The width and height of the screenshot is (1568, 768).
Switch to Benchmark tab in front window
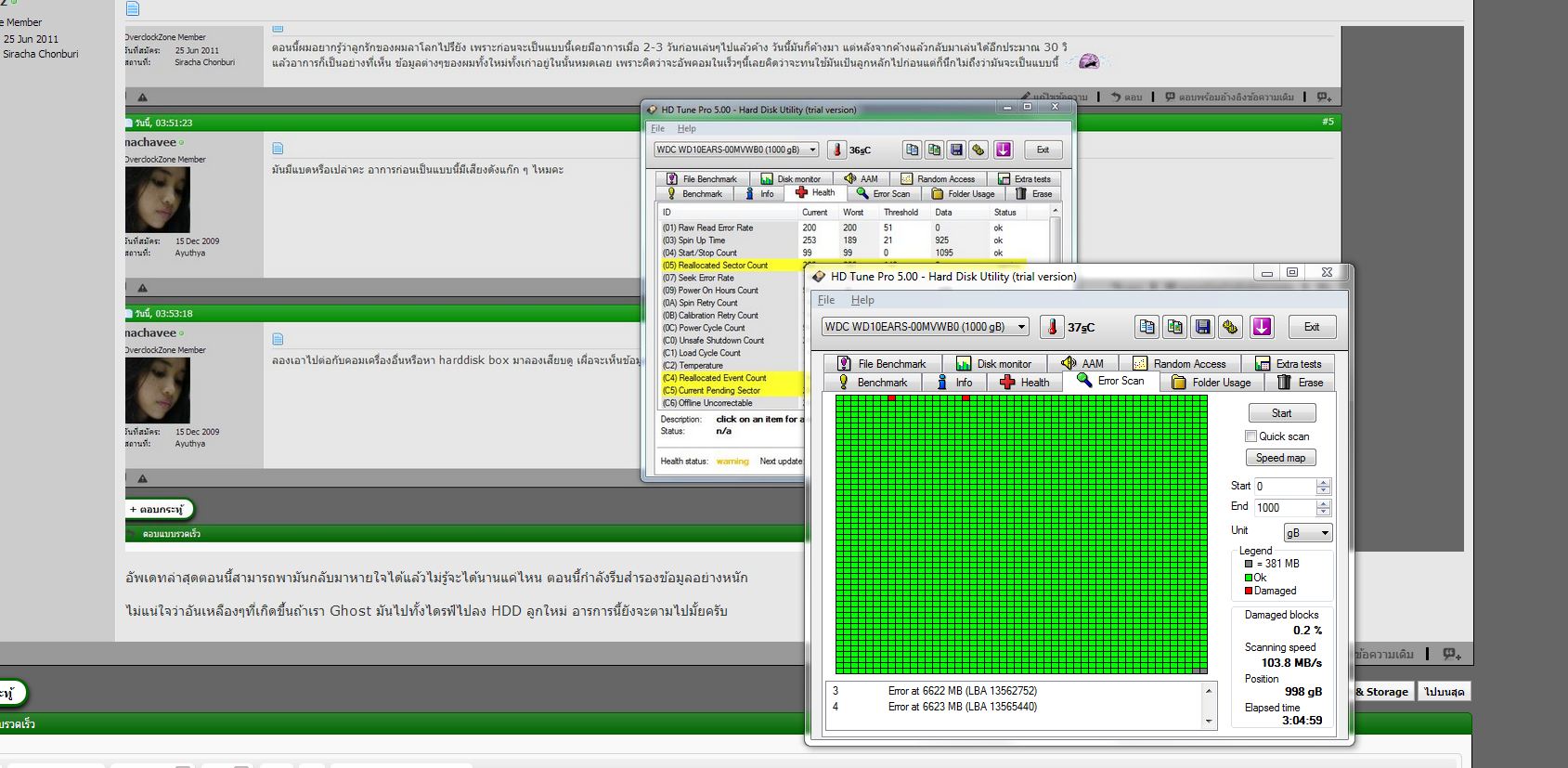(874, 383)
